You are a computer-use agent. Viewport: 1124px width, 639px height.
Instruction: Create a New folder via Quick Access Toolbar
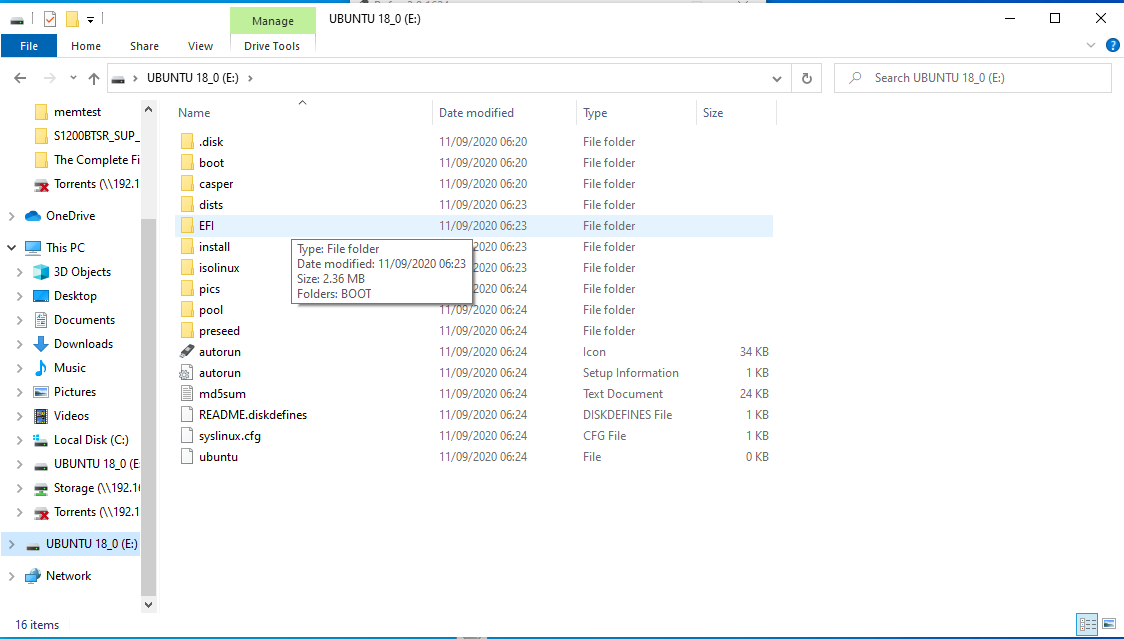[x=70, y=18]
